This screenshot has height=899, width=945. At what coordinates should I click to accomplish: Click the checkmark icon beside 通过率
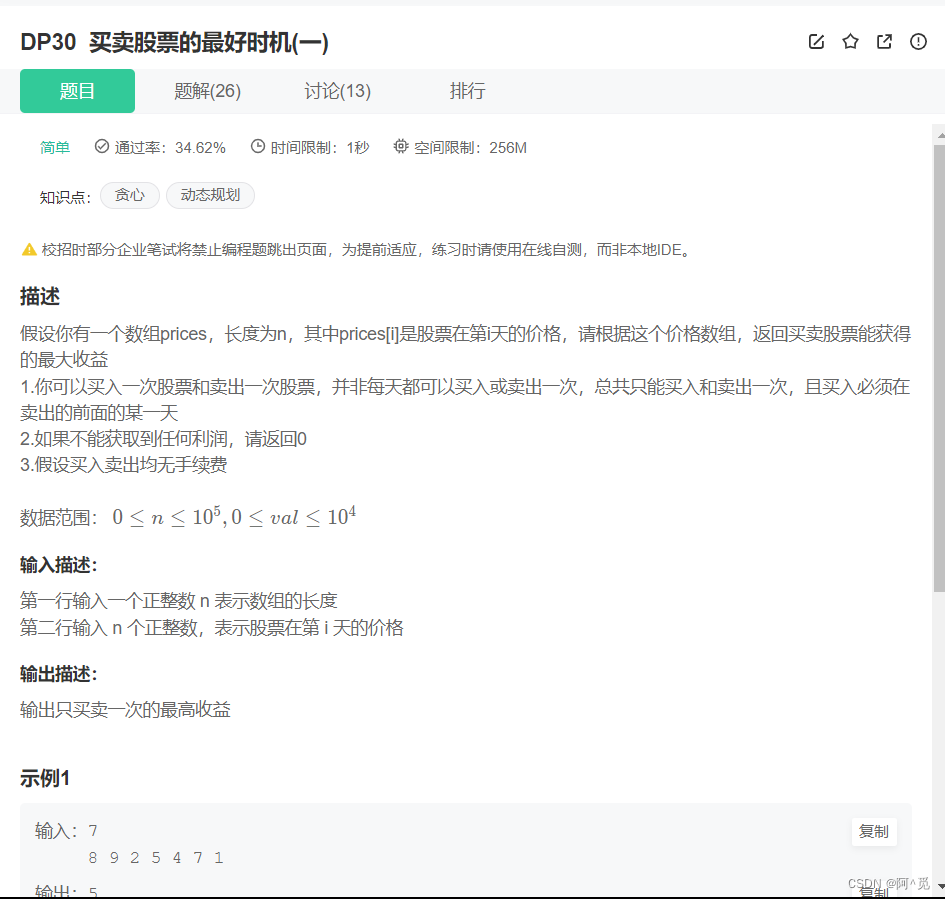(x=101, y=146)
